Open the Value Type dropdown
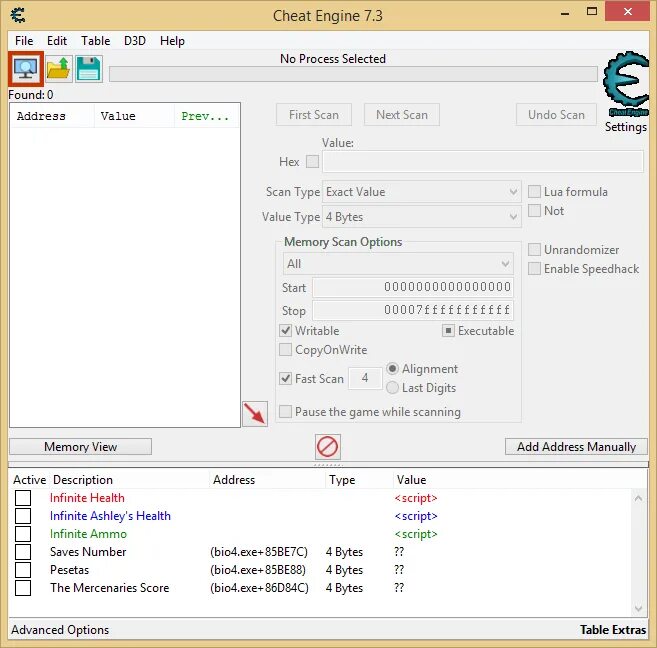 click(422, 217)
